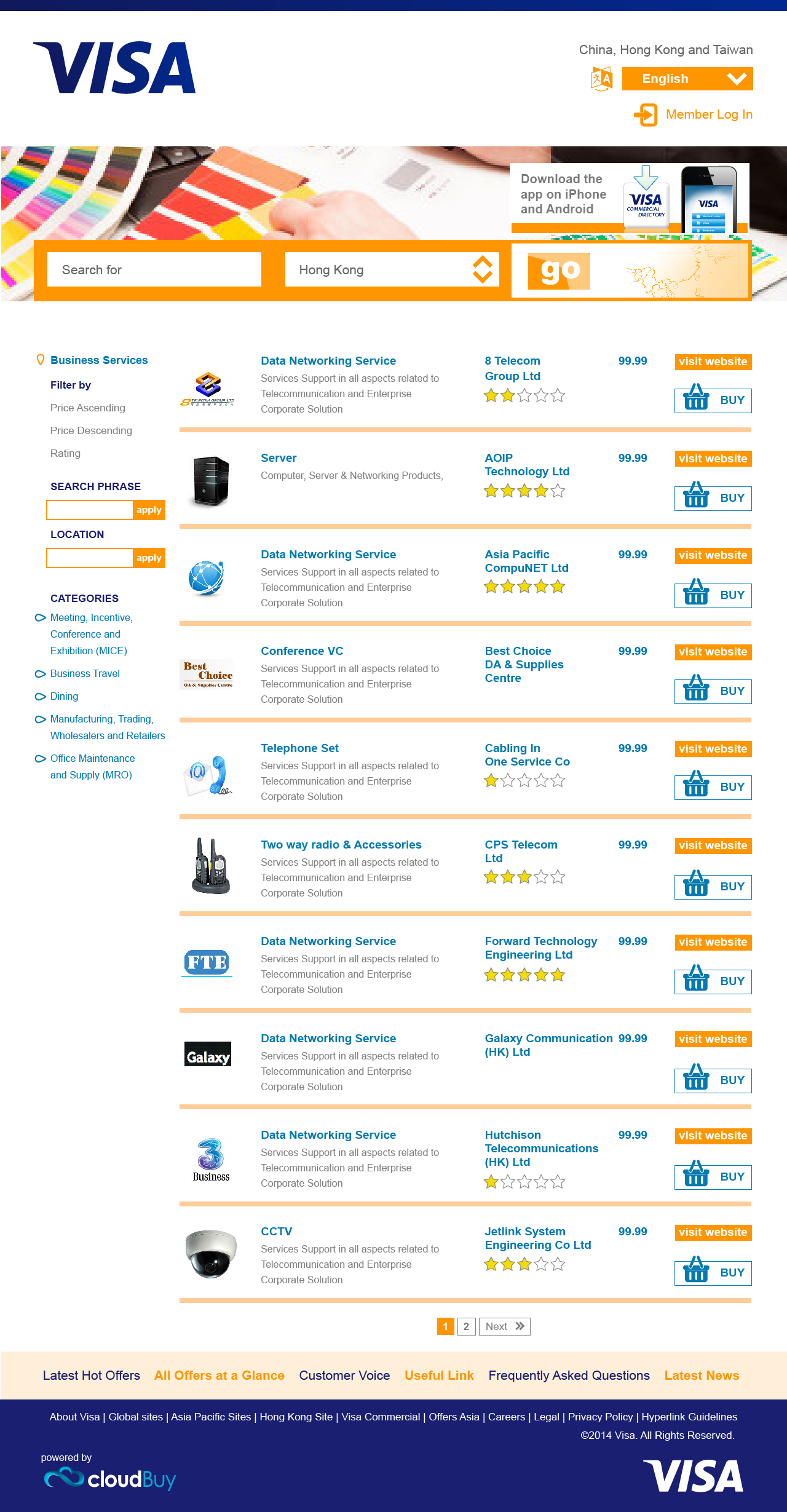
Task: Click the Business Services location pin icon
Action: [41, 360]
